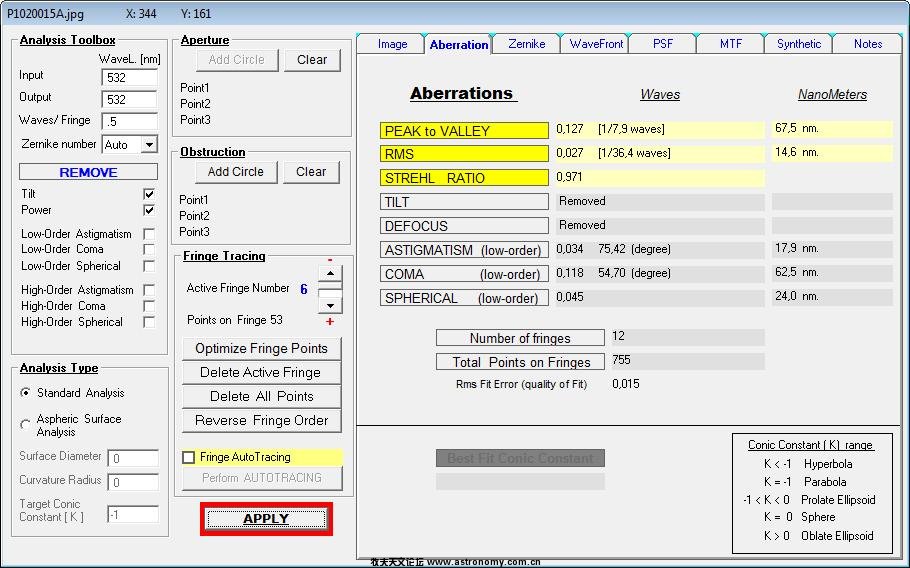Viewport: 910px width, 568px height.
Task: Click Optimize Fringe Points button
Action: pyautogui.click(x=261, y=348)
